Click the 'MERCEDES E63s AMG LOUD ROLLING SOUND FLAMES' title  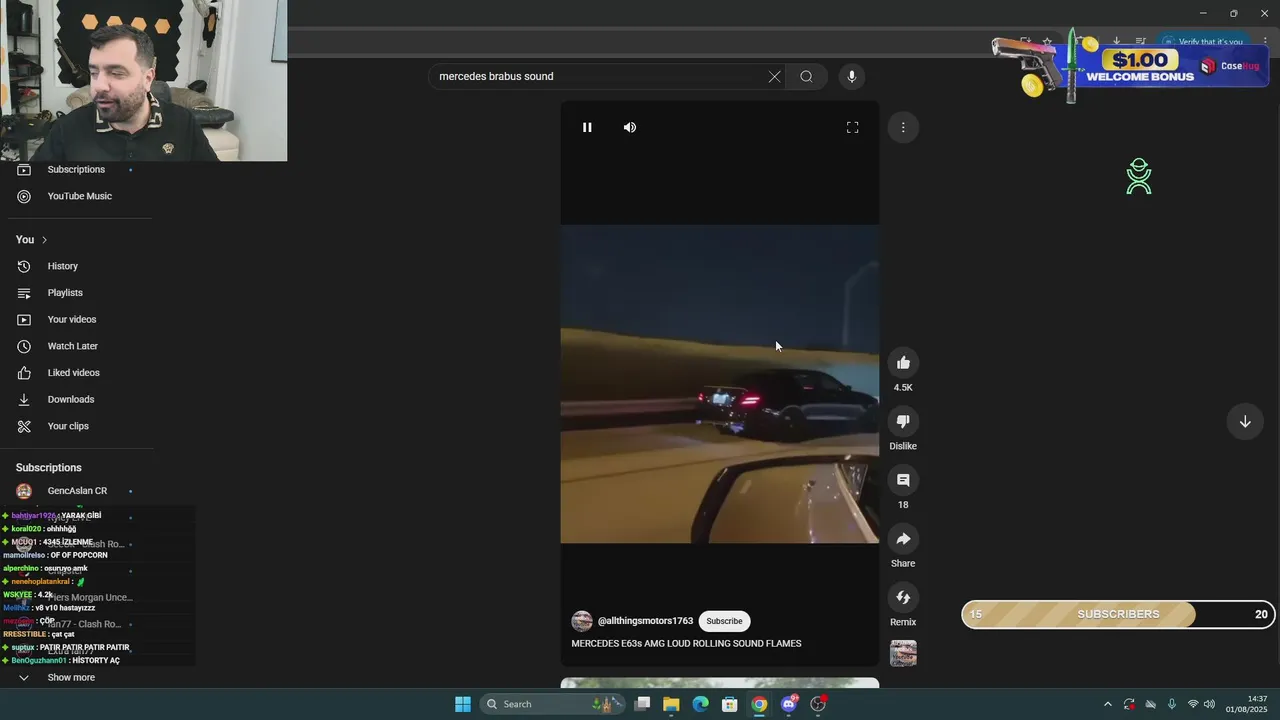coord(686,644)
